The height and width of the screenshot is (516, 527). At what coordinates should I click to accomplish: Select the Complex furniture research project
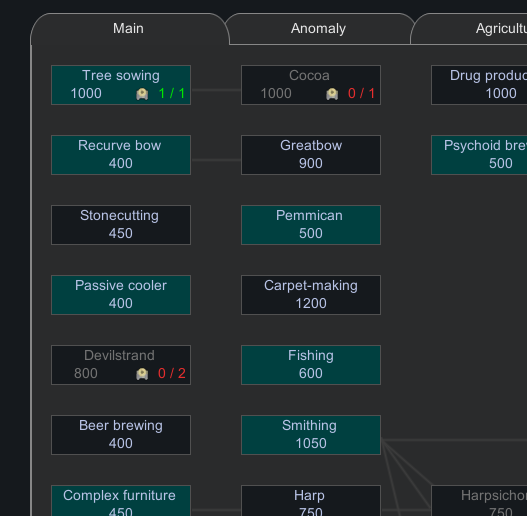click(121, 501)
